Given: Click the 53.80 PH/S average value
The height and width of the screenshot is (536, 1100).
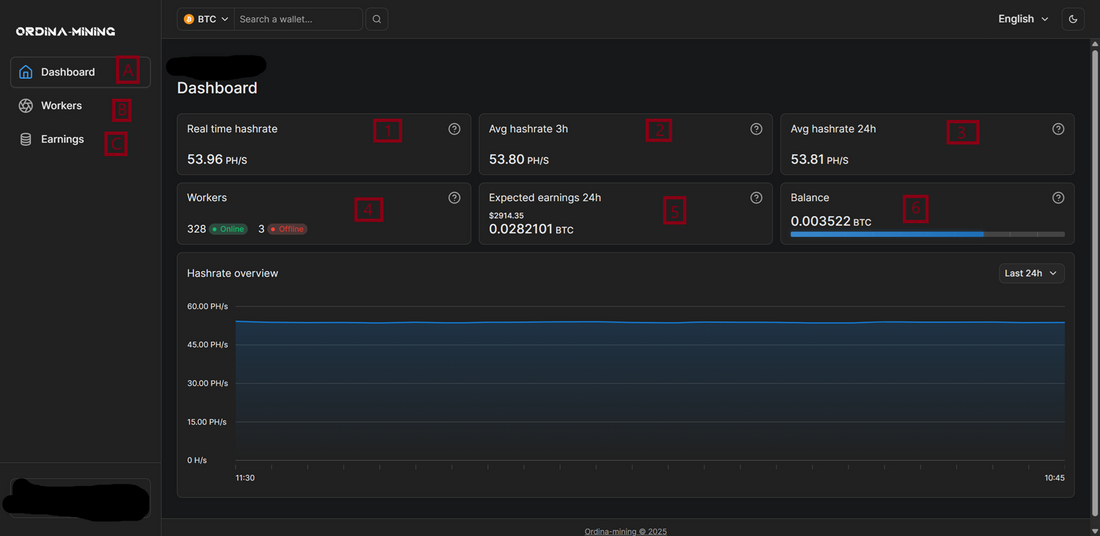Looking at the screenshot, I should 518,160.
